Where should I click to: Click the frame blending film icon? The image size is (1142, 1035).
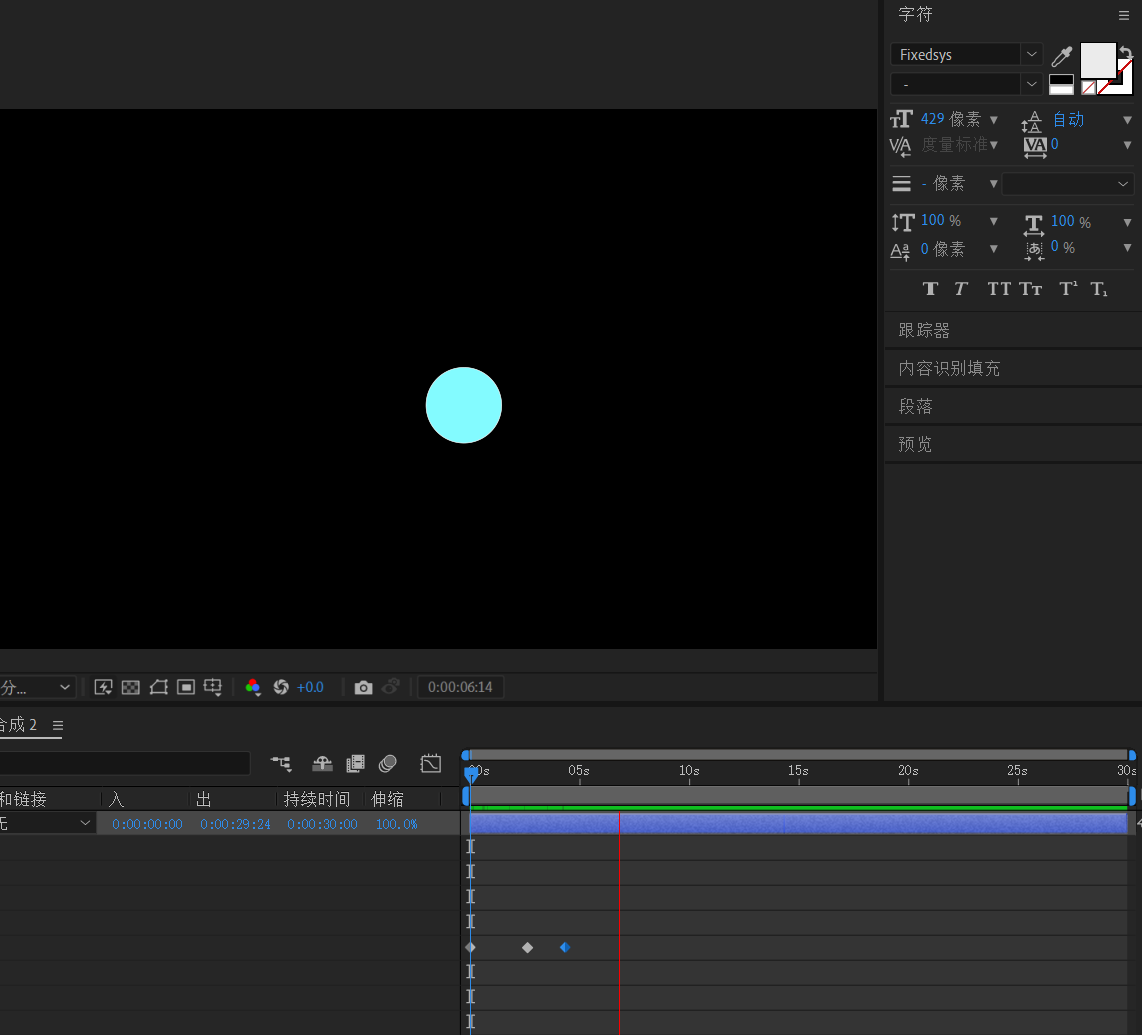pyautogui.click(x=355, y=764)
